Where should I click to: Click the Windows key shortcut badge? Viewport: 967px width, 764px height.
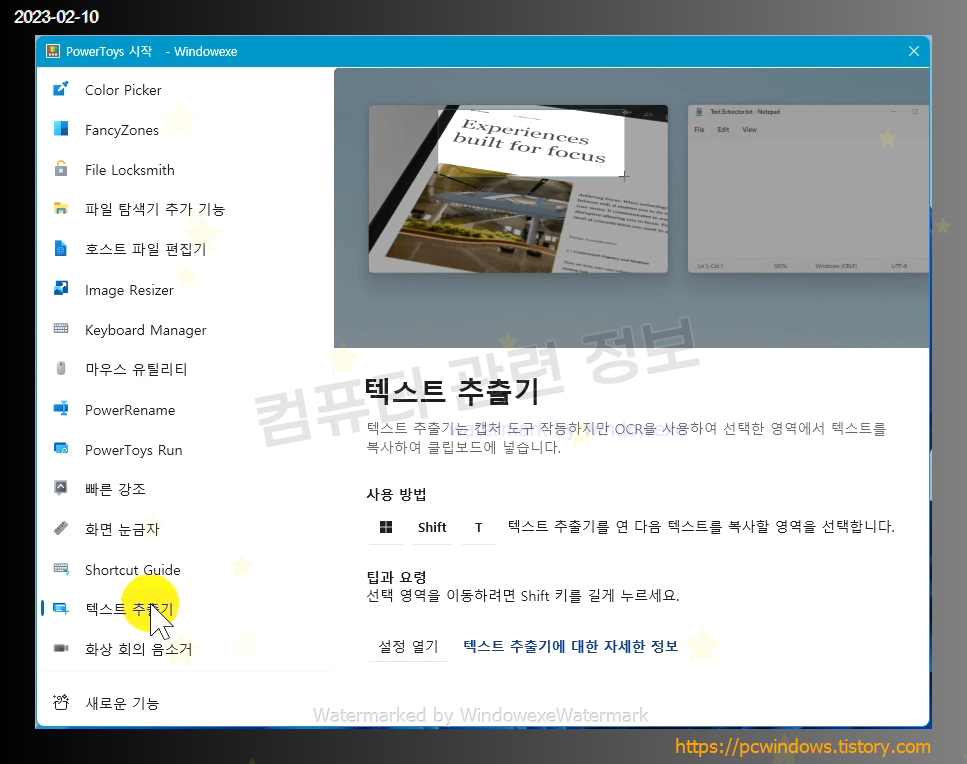pos(386,527)
